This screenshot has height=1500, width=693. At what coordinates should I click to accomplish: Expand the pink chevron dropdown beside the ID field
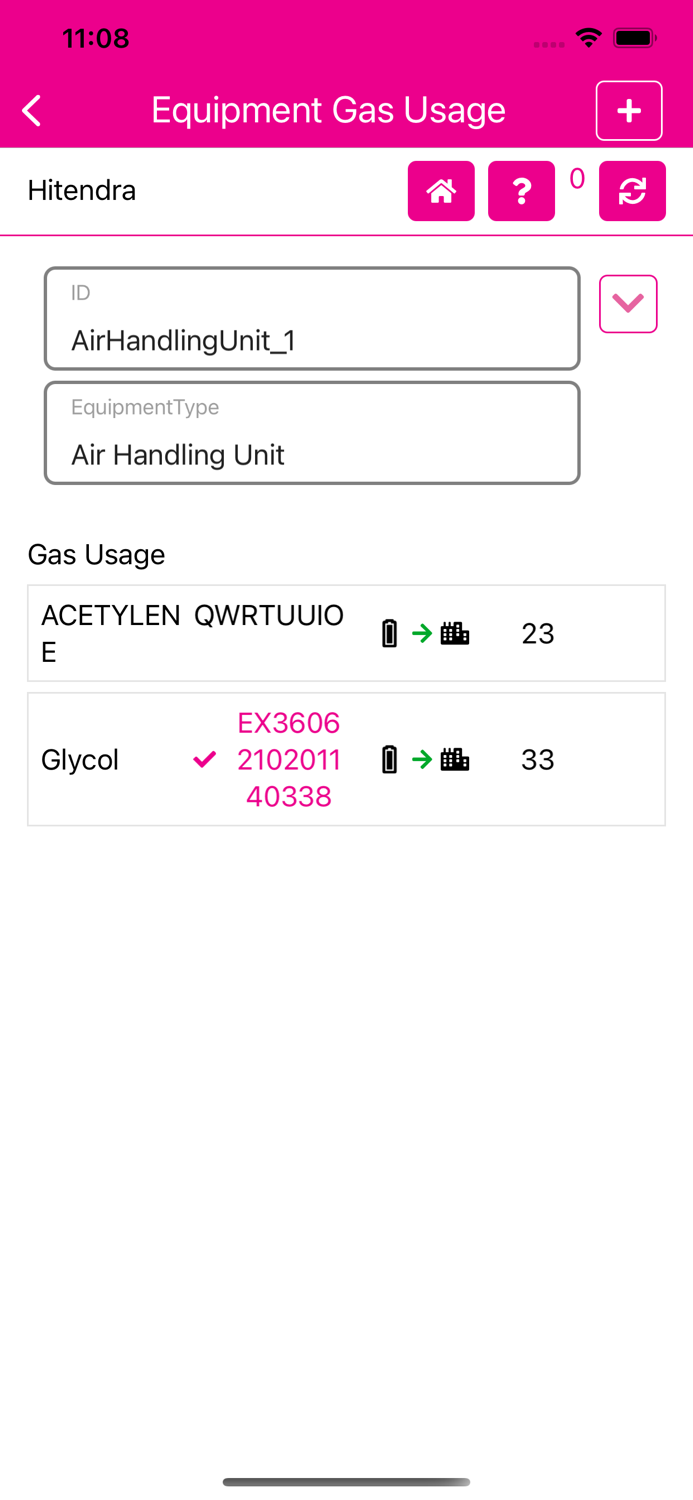coord(628,303)
